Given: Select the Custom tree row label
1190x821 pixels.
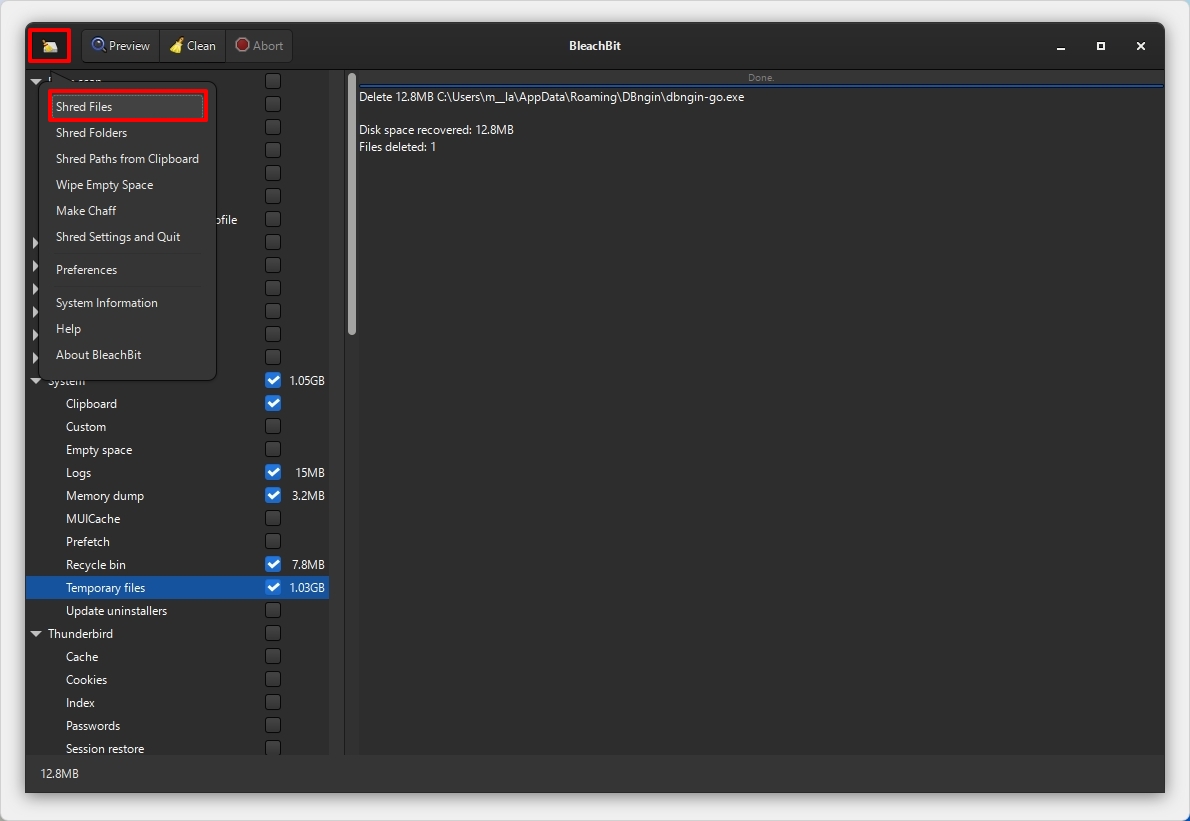Looking at the screenshot, I should point(86,426).
